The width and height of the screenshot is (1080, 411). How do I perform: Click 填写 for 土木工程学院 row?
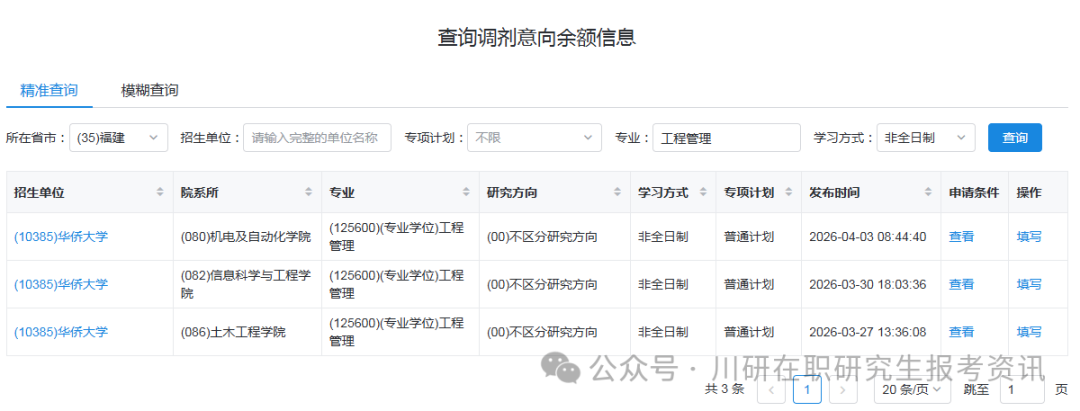tap(1029, 332)
